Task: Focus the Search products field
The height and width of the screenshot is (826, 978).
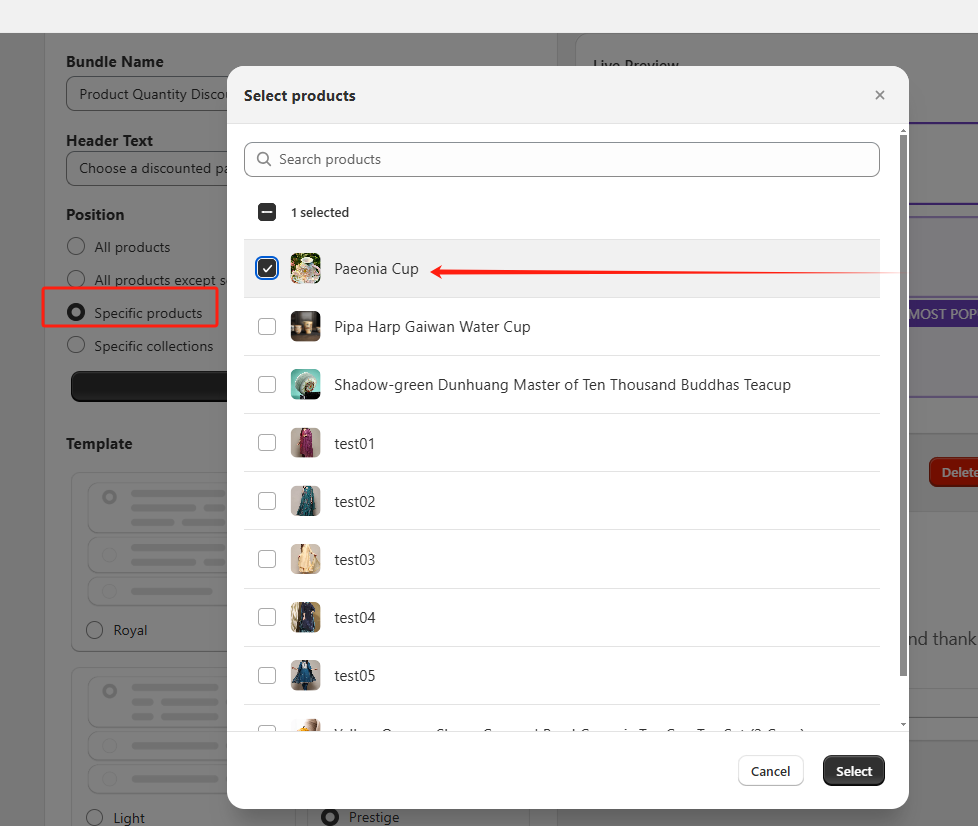Action: click(x=570, y=159)
